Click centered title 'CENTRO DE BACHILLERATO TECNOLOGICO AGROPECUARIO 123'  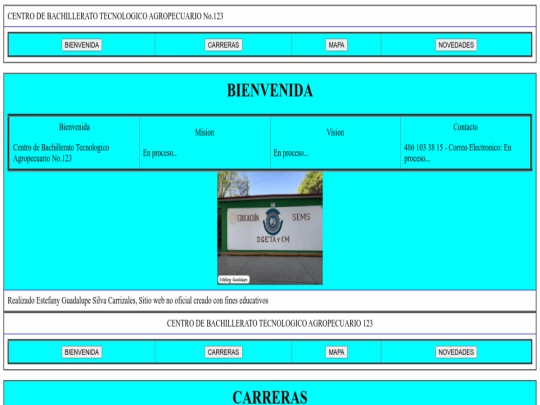pyautogui.click(x=270, y=323)
